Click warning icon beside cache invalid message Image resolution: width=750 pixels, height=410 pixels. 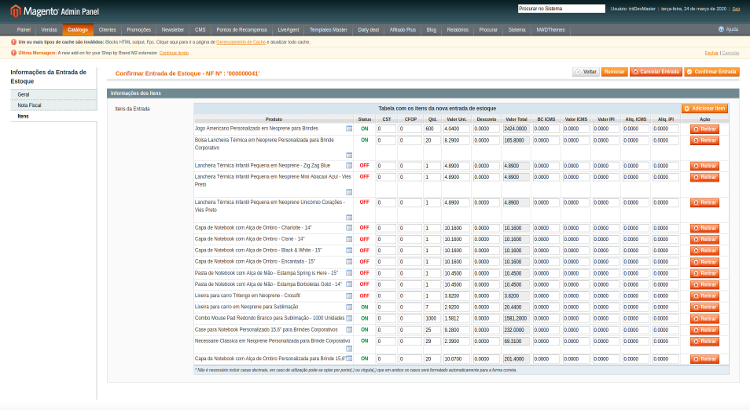(13, 42)
